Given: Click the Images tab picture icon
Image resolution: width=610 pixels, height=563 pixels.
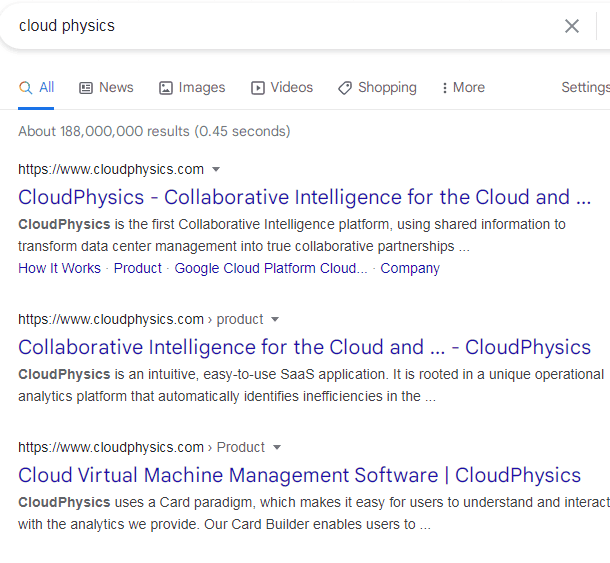Looking at the screenshot, I should tap(166, 88).
